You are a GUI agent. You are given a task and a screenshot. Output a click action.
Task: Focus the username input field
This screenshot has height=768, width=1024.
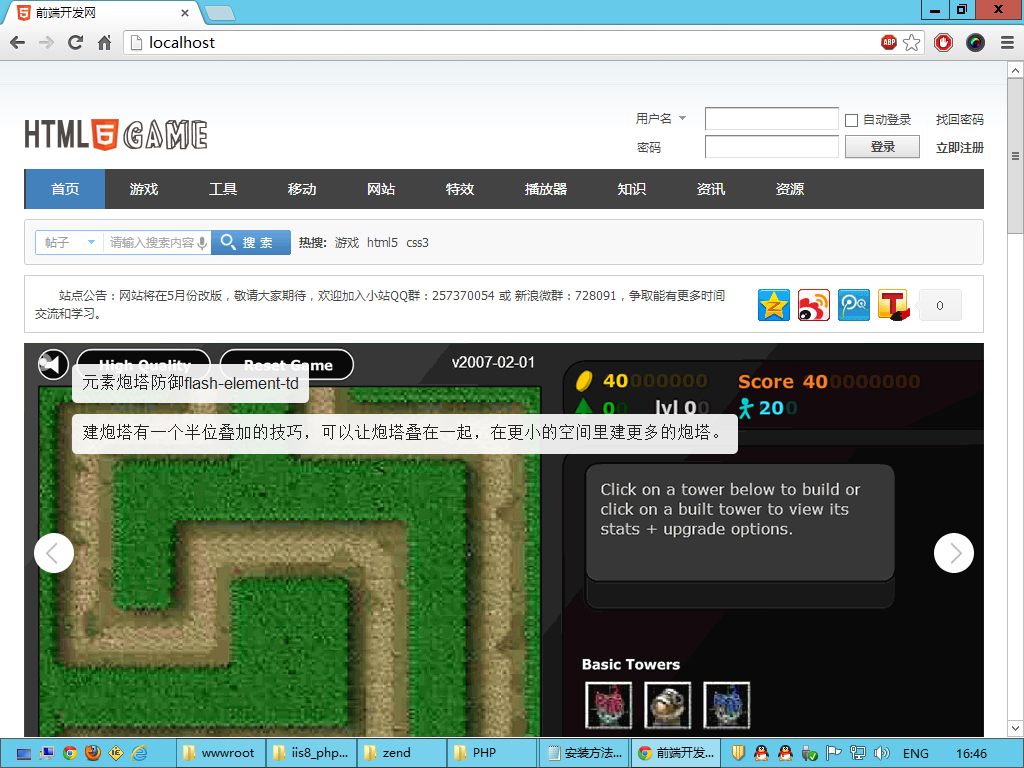pos(771,119)
